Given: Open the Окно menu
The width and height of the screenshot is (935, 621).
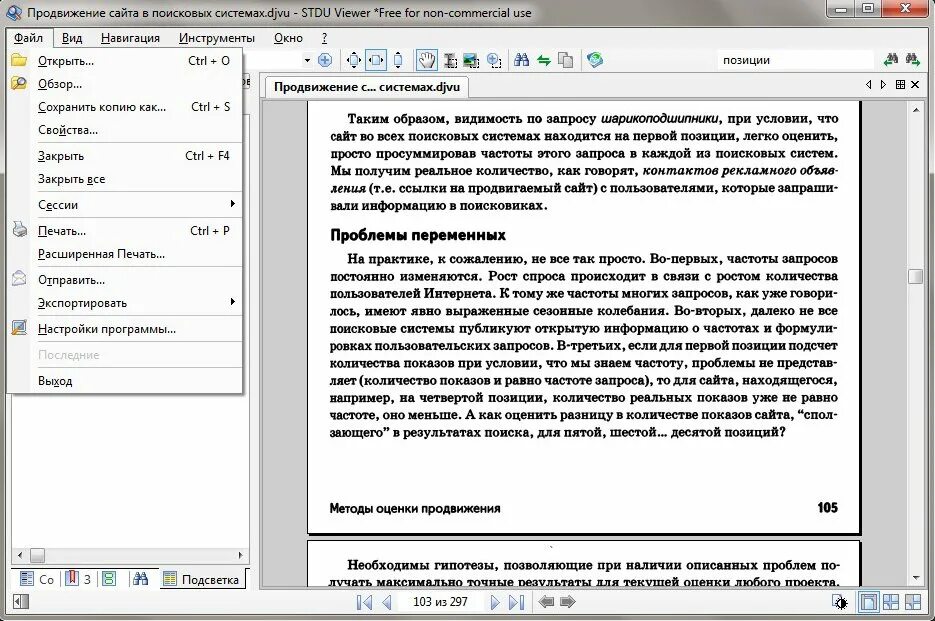Looking at the screenshot, I should pyautogui.click(x=288, y=38).
